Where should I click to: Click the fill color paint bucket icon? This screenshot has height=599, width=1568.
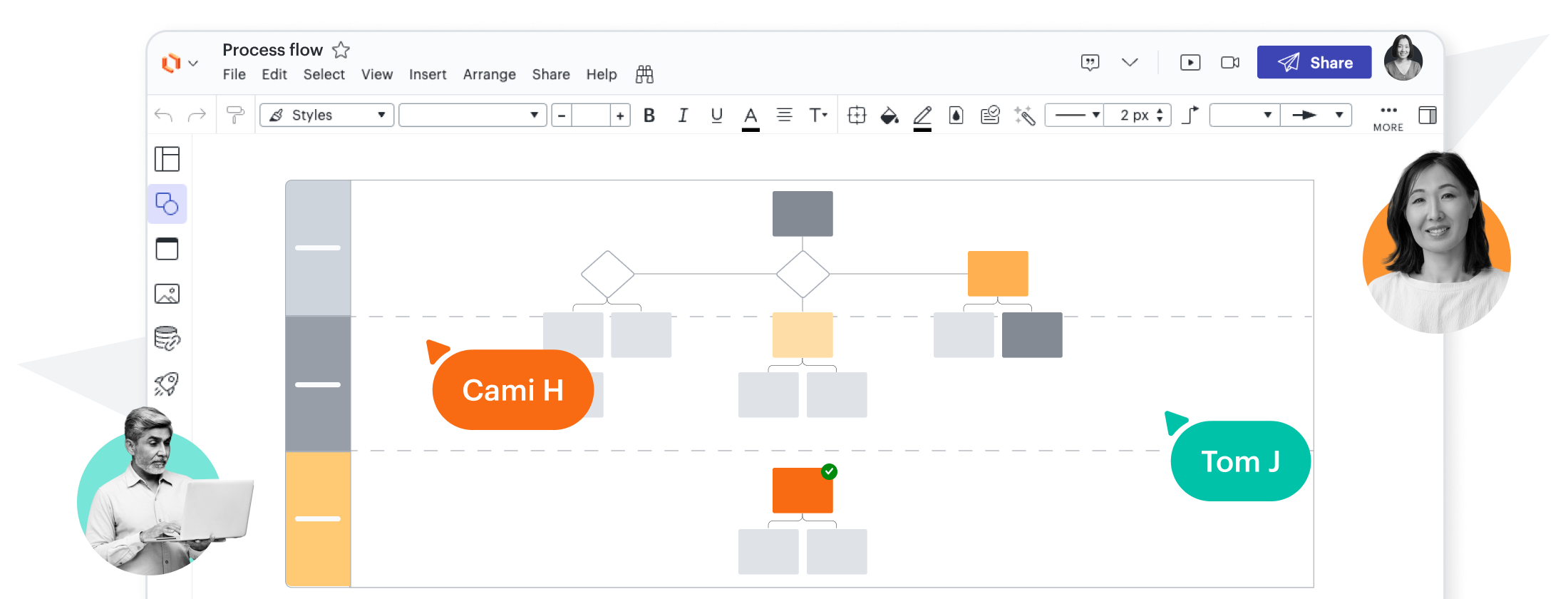point(889,116)
